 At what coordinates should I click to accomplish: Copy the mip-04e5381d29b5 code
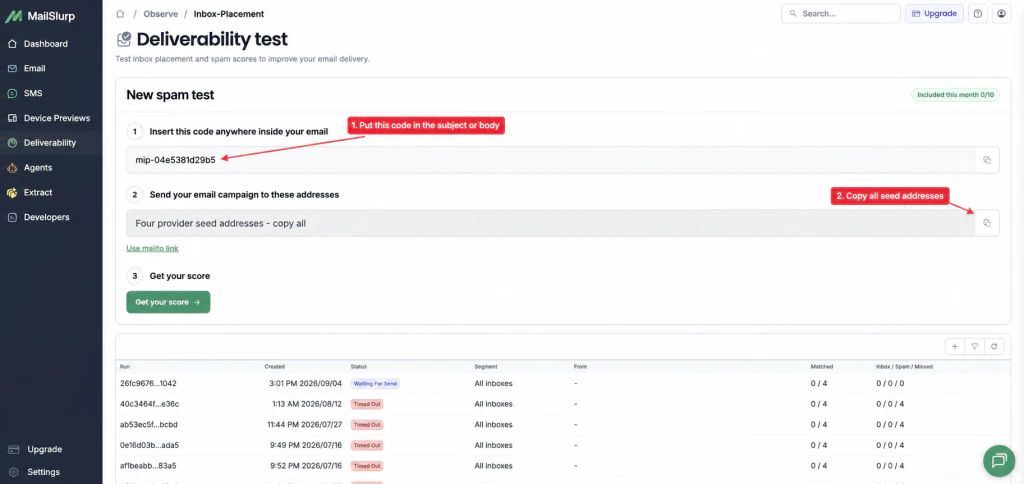[x=987, y=160]
